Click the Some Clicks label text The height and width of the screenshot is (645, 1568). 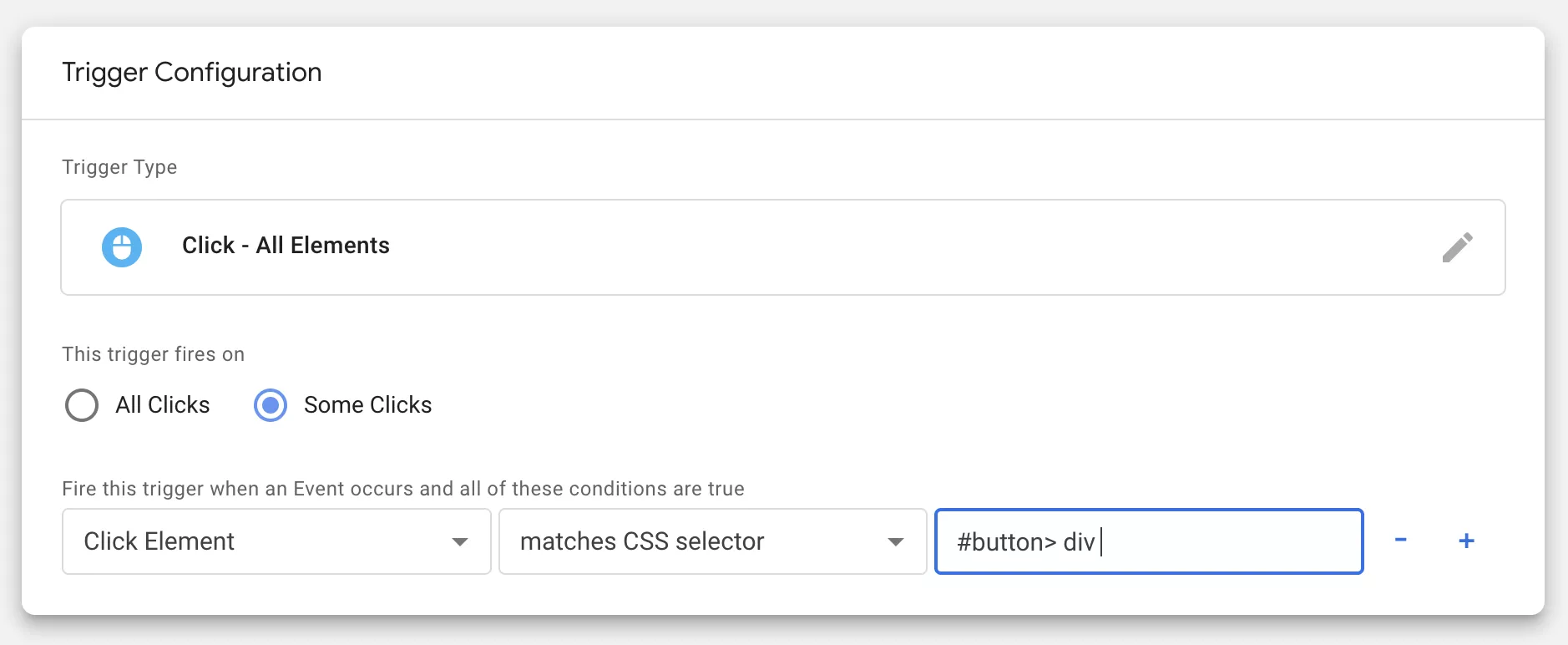tap(368, 405)
